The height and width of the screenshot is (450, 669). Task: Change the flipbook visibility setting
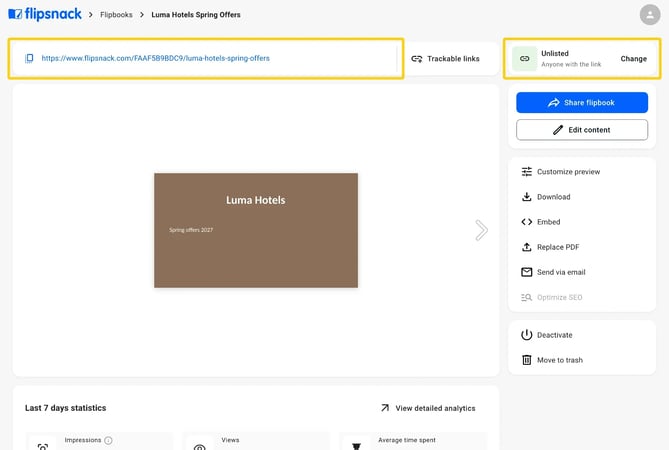pos(633,58)
